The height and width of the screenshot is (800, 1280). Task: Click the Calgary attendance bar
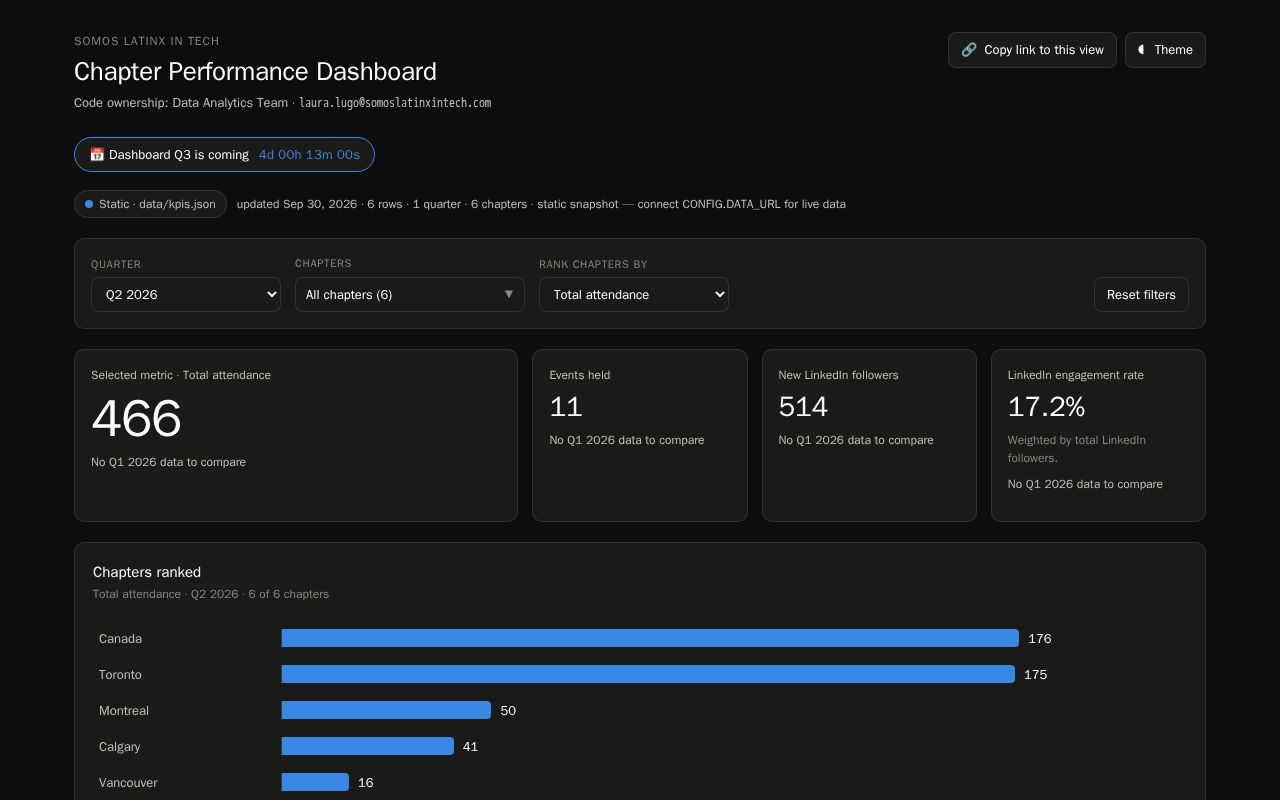pyautogui.click(x=368, y=746)
